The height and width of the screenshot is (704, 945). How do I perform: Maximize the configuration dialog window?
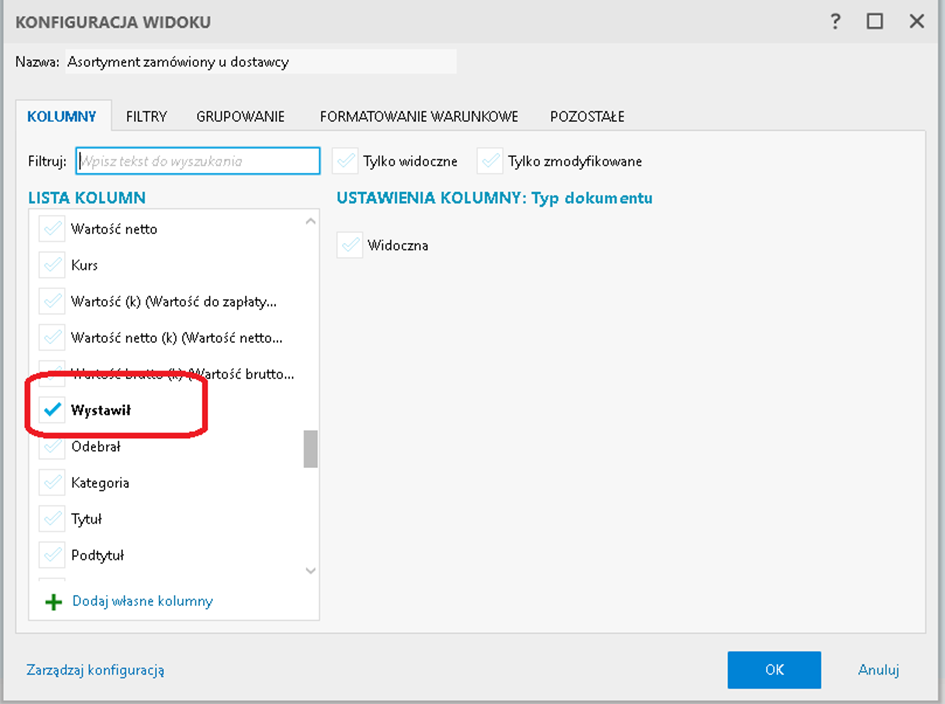click(875, 22)
